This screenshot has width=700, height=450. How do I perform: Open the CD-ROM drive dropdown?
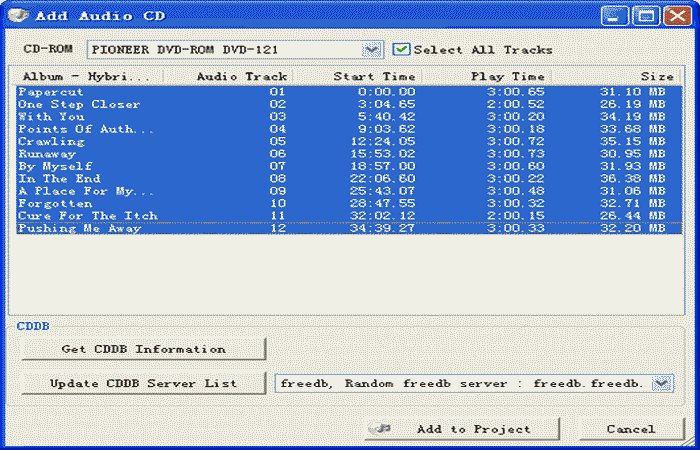372,49
